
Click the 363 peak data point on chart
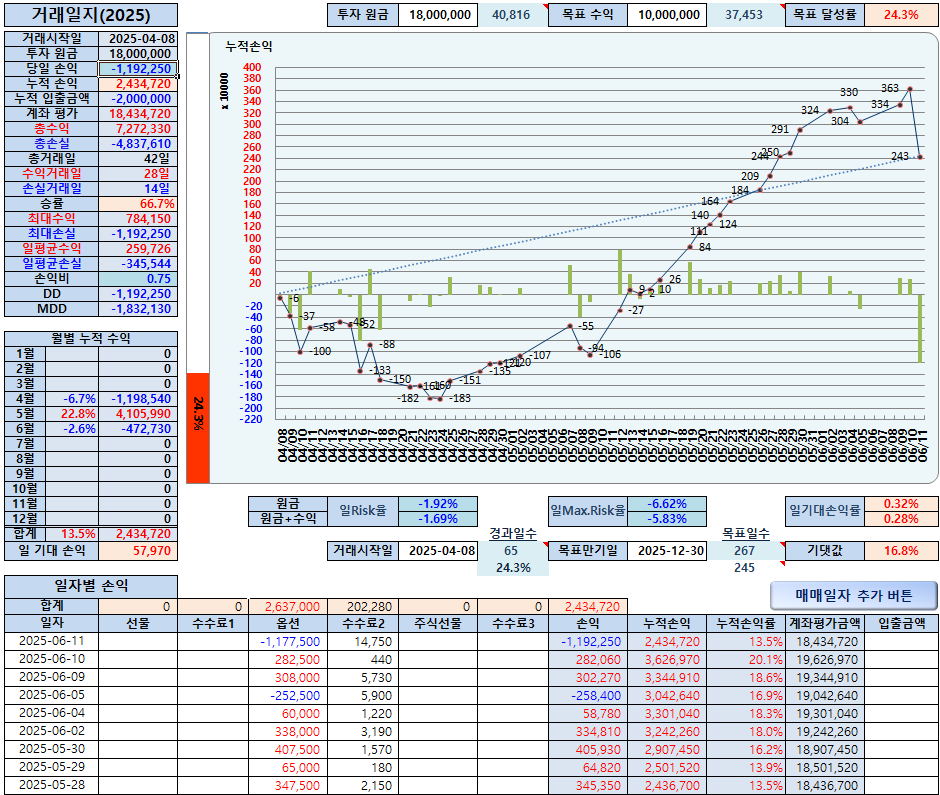click(x=910, y=89)
